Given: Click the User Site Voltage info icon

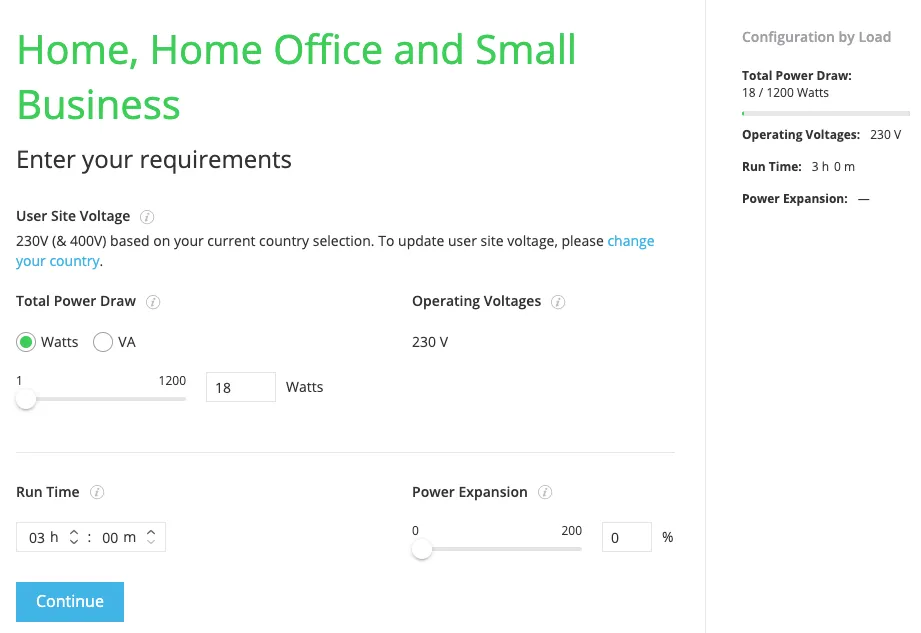Looking at the screenshot, I should tap(147, 216).
